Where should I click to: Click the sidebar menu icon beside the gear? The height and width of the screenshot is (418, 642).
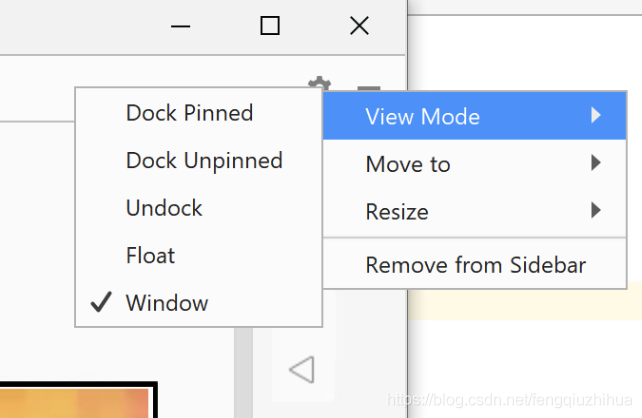point(368,88)
